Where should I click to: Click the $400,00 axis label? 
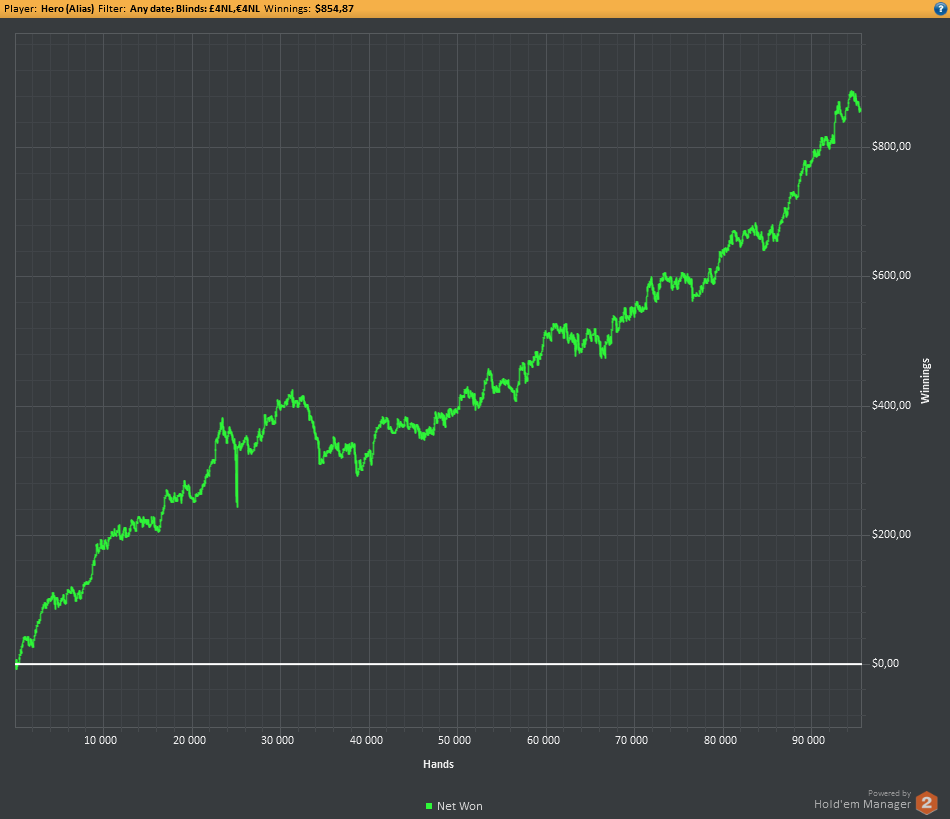click(891, 405)
